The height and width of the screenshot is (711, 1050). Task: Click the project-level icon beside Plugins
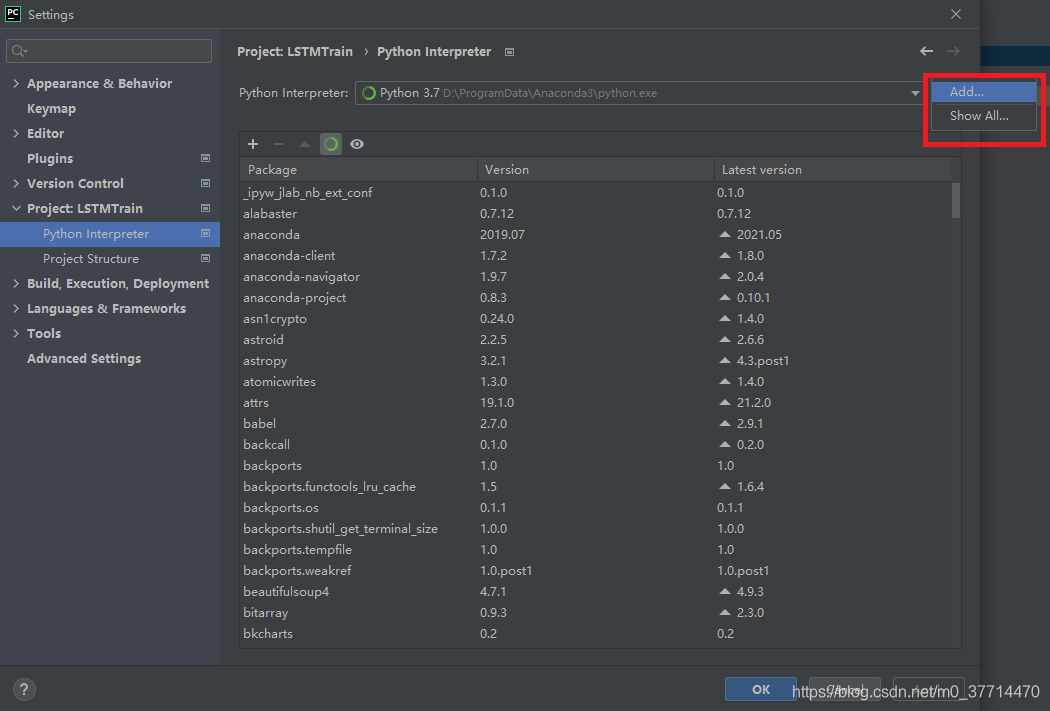click(x=205, y=158)
